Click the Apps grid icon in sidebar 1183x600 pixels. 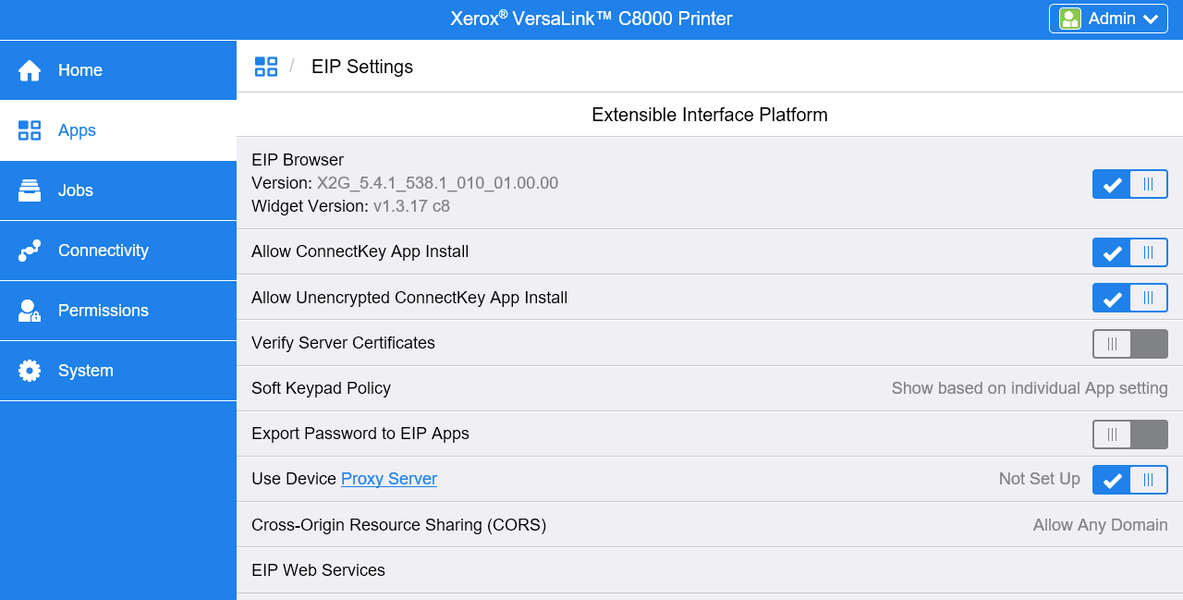coord(30,130)
